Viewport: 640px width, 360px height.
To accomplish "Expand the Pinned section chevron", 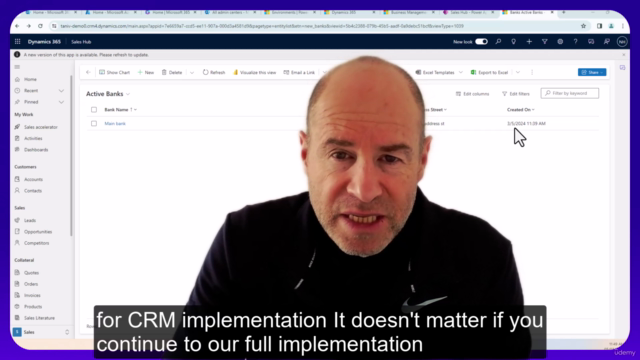I will [61, 102].
